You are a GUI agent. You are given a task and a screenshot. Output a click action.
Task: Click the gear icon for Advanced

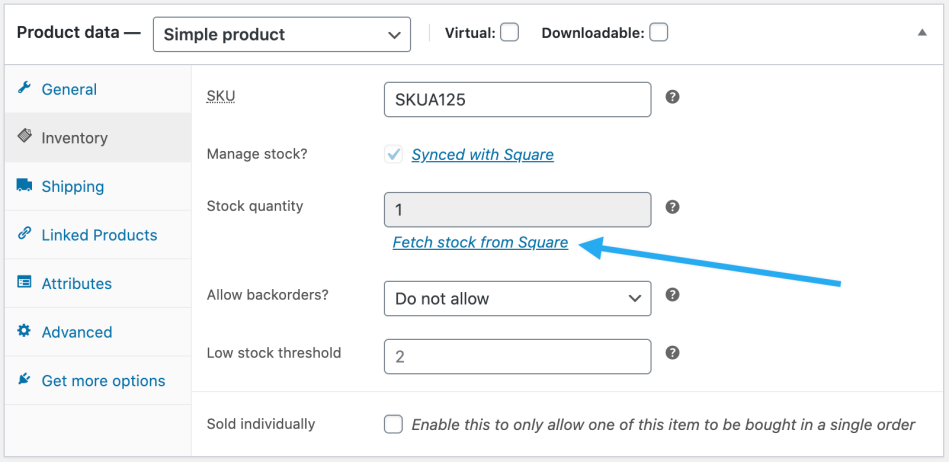25,331
